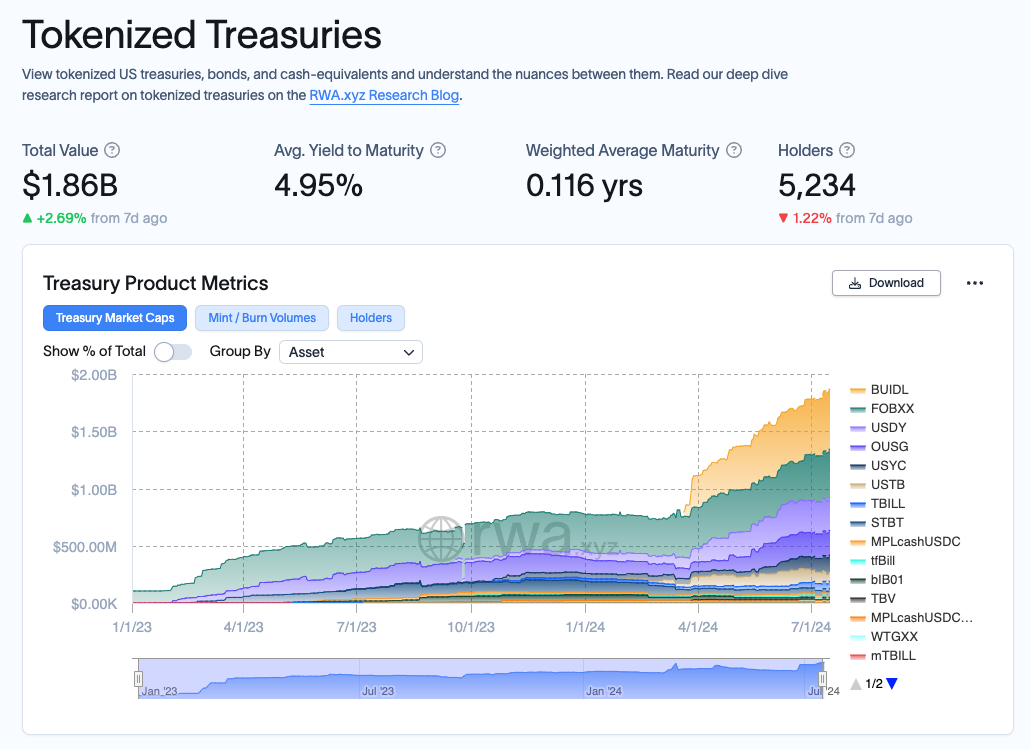Click the 5,234 holders count
Image resolution: width=1031 pixels, height=749 pixels.
(817, 185)
